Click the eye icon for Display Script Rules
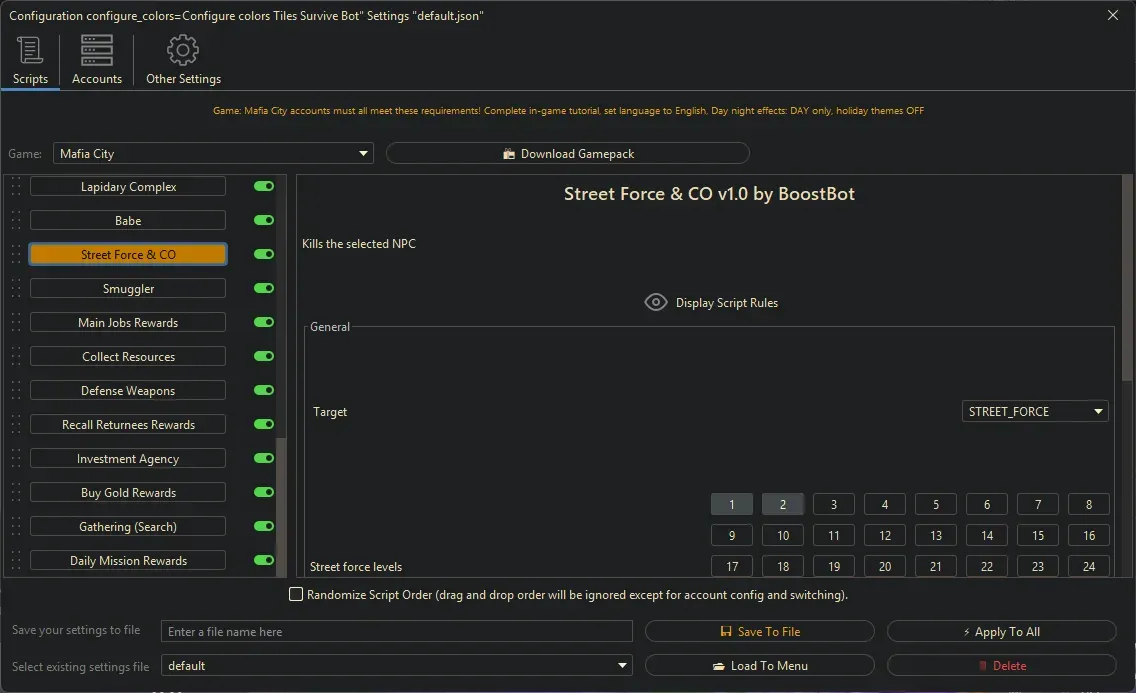This screenshot has width=1136, height=693. 656,302
